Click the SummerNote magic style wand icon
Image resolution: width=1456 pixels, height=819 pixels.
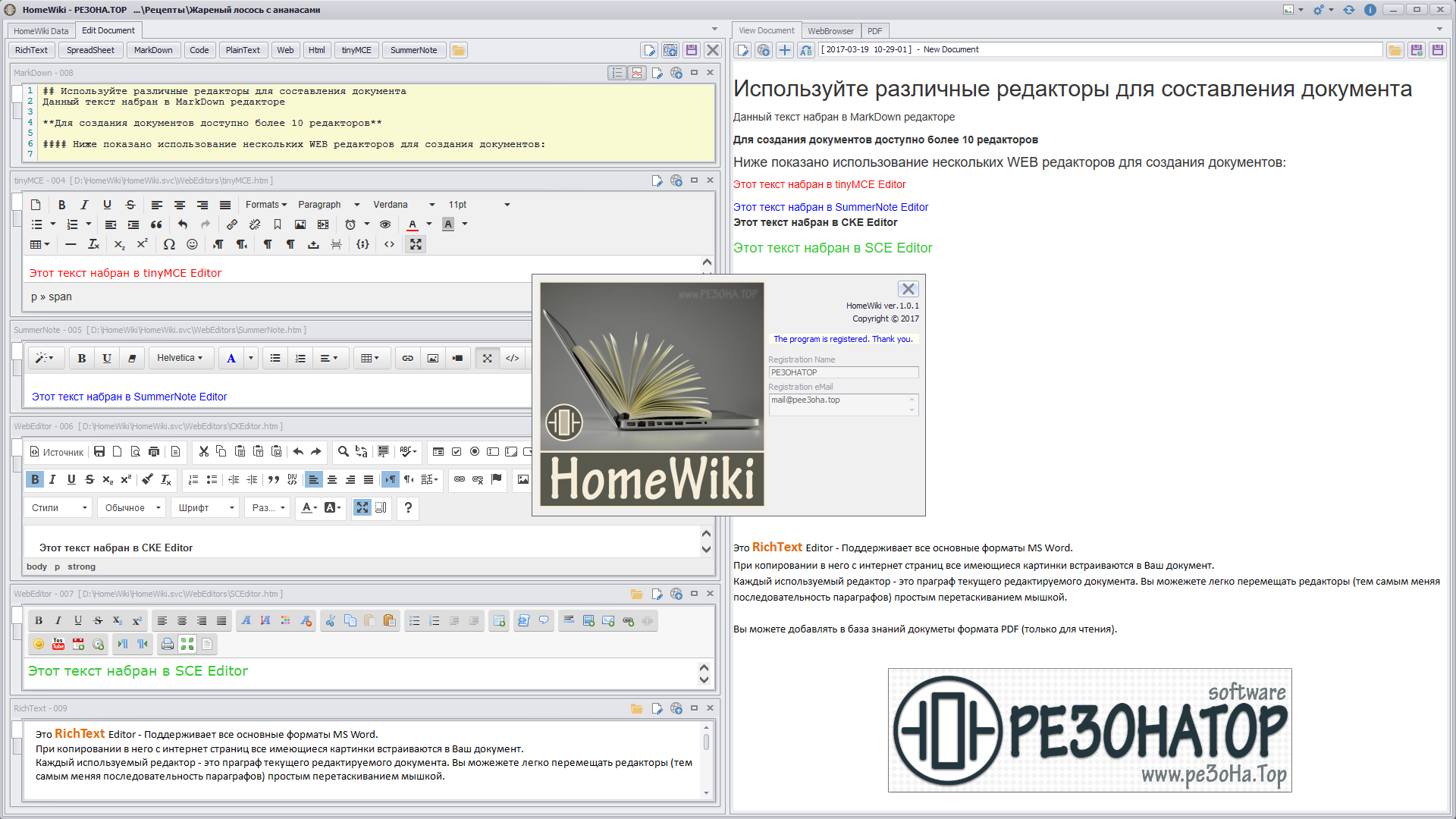44,358
